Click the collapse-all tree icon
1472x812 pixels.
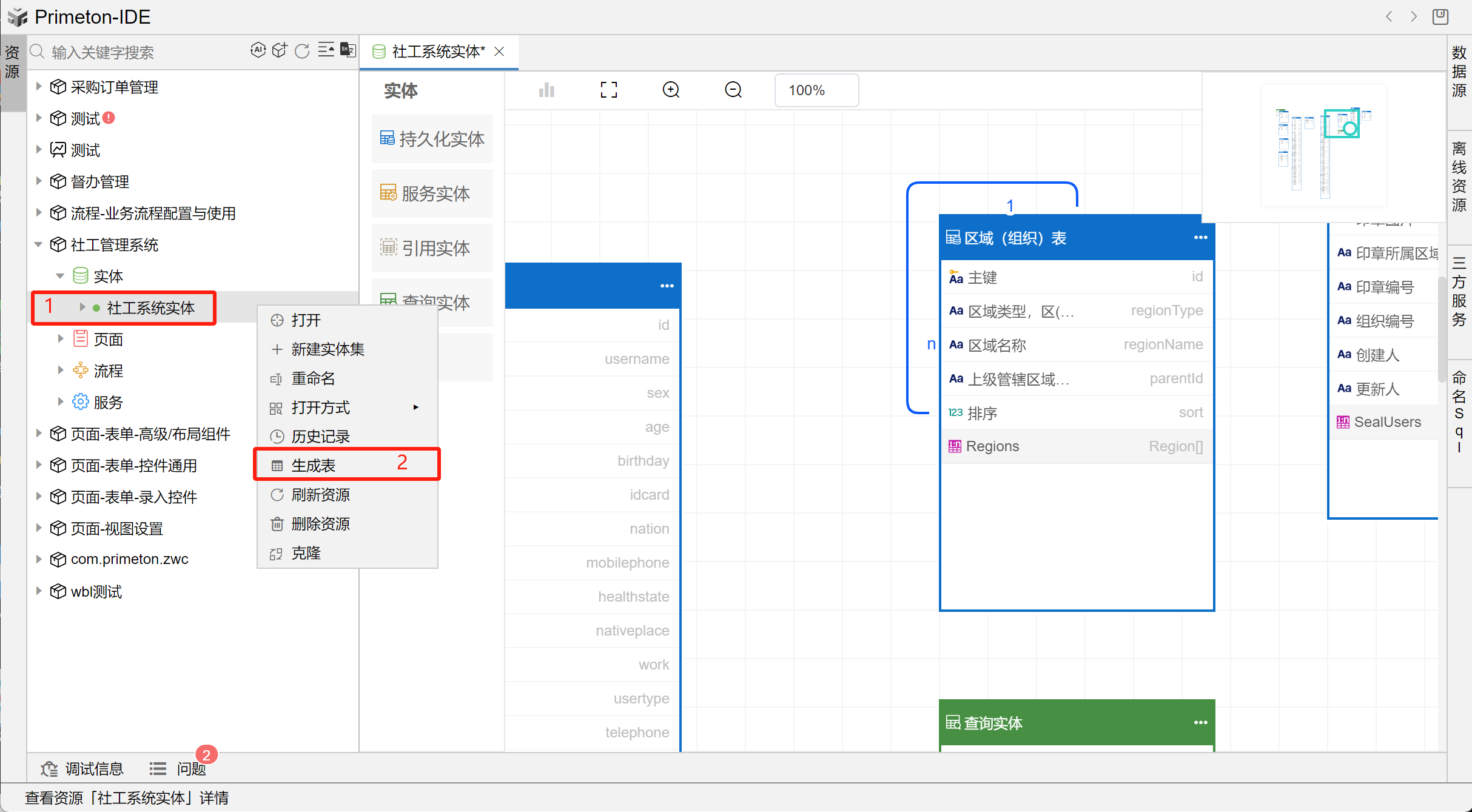point(326,50)
